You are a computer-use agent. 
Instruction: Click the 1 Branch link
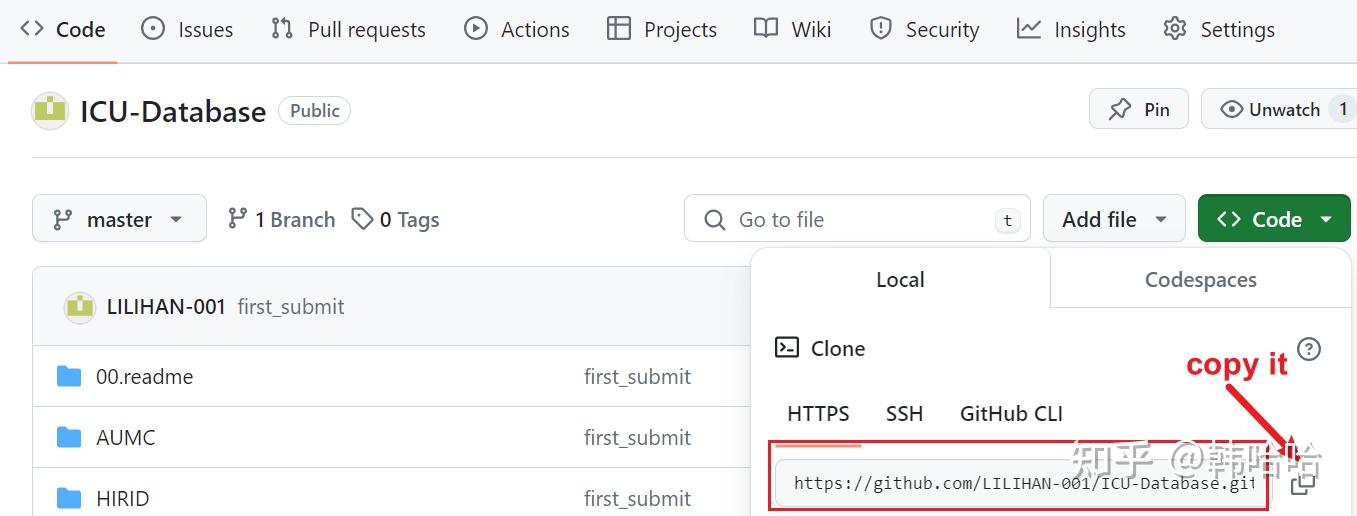click(282, 219)
